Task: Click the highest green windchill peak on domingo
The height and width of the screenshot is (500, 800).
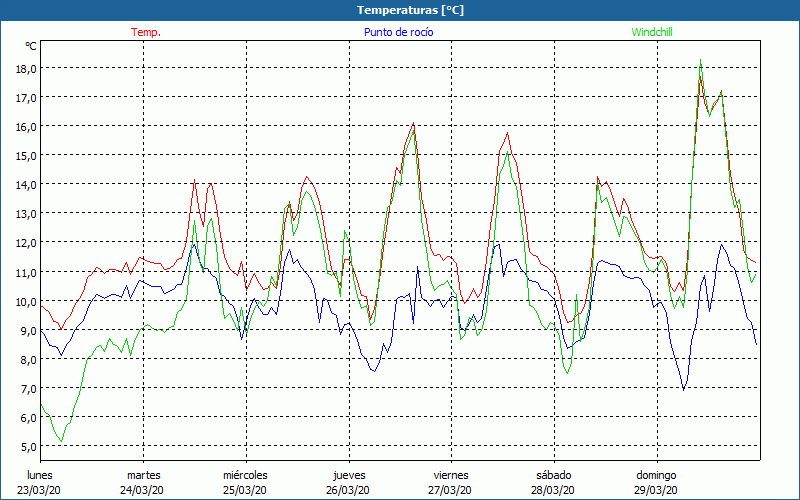Action: pos(701,60)
